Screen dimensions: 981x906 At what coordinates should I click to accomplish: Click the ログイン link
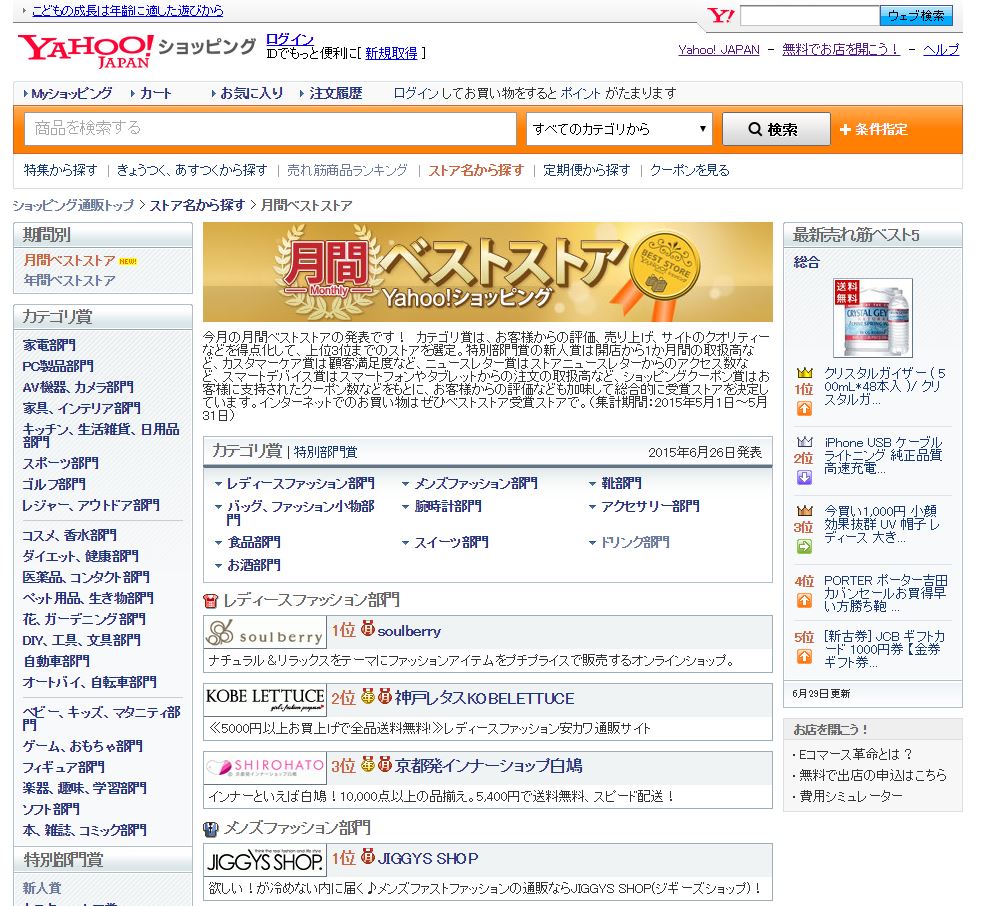click(290, 39)
